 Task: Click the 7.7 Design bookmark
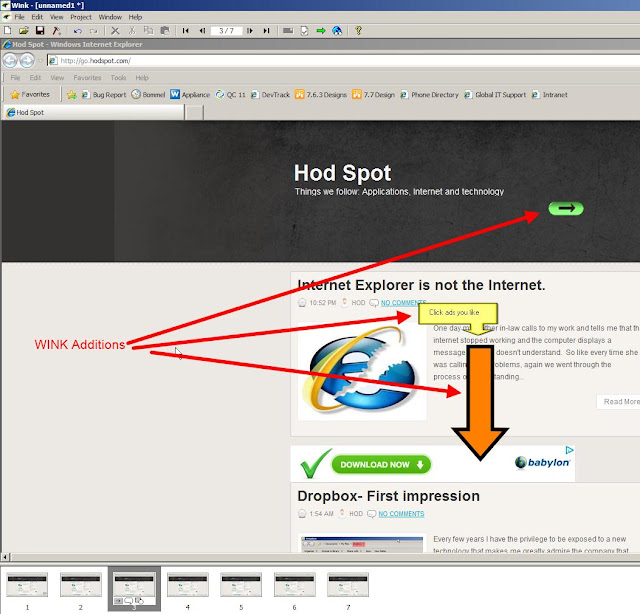373,95
